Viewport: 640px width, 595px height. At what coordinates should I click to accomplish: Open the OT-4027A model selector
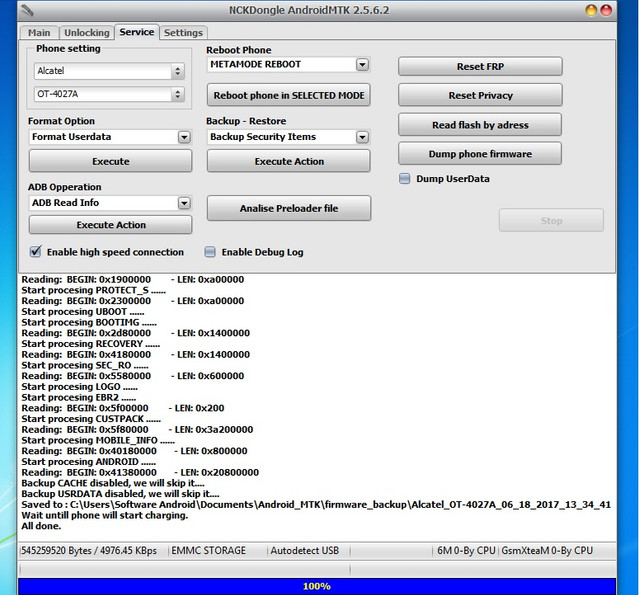(x=109, y=94)
